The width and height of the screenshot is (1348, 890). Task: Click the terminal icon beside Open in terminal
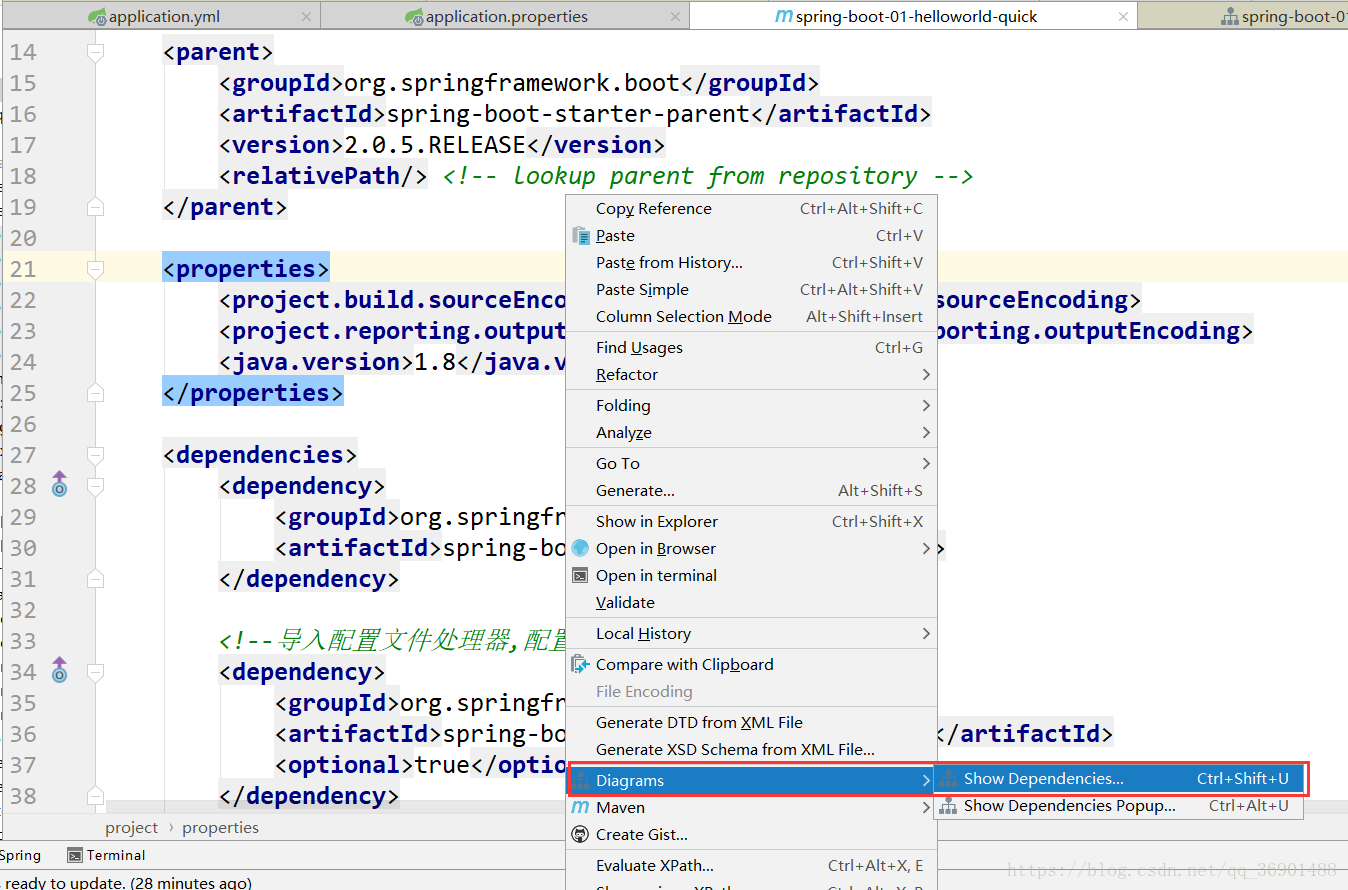(x=581, y=576)
